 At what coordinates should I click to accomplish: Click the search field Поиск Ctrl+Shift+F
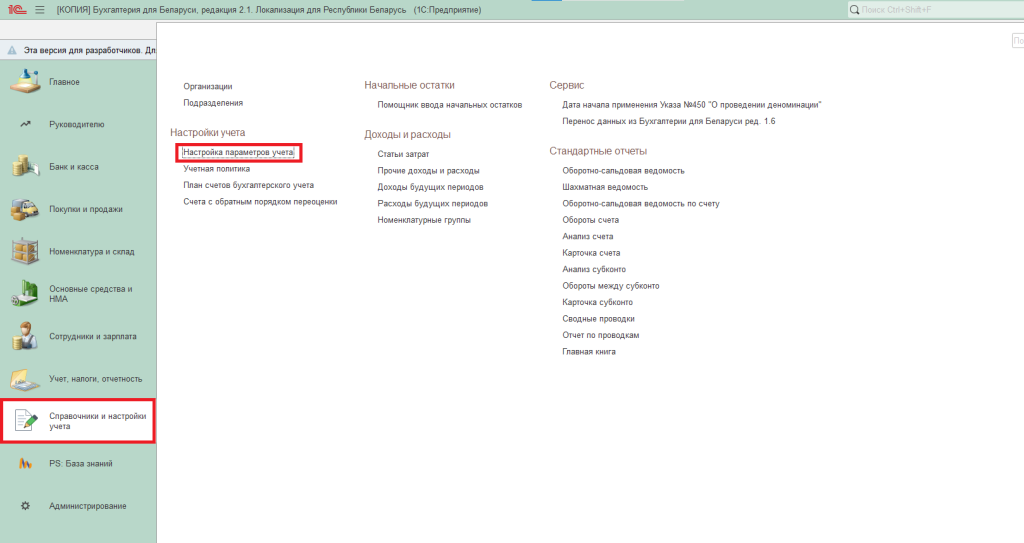click(x=935, y=9)
